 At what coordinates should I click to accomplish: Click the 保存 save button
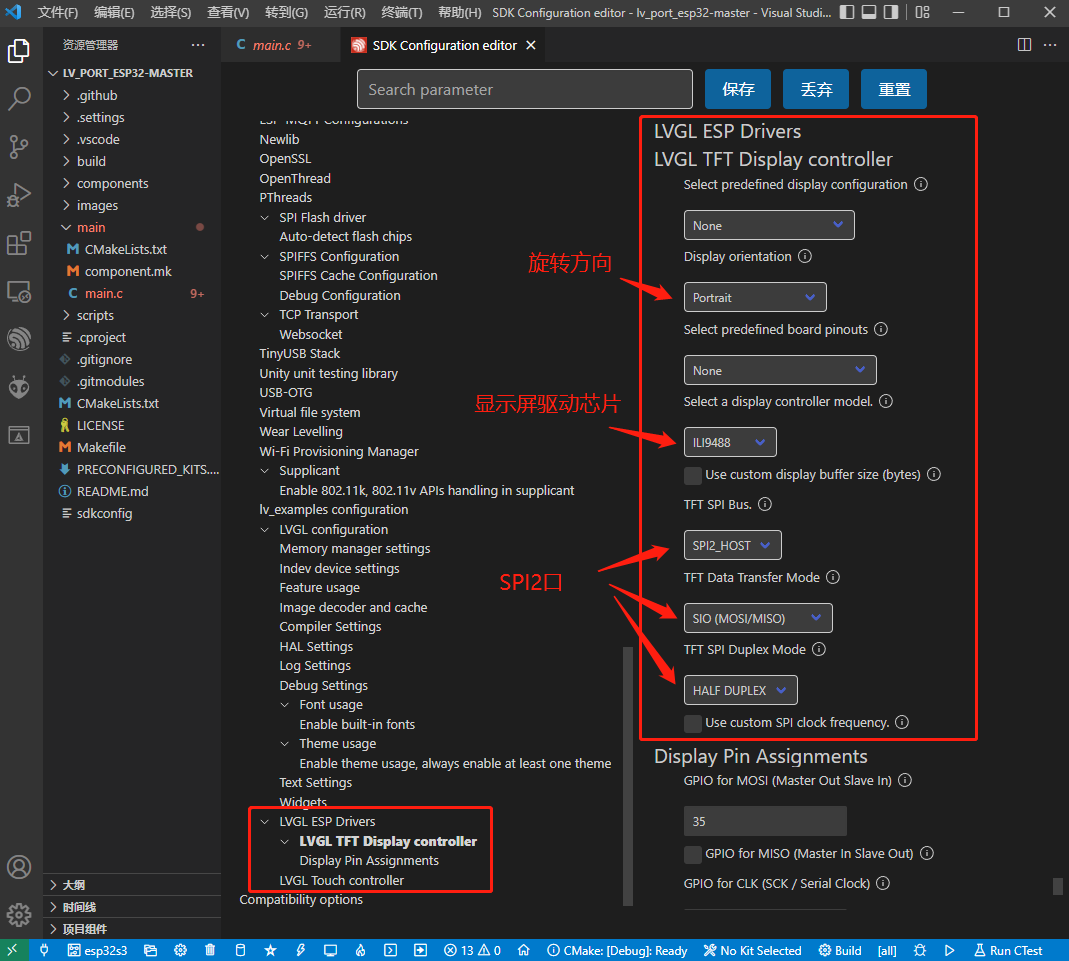pos(738,89)
